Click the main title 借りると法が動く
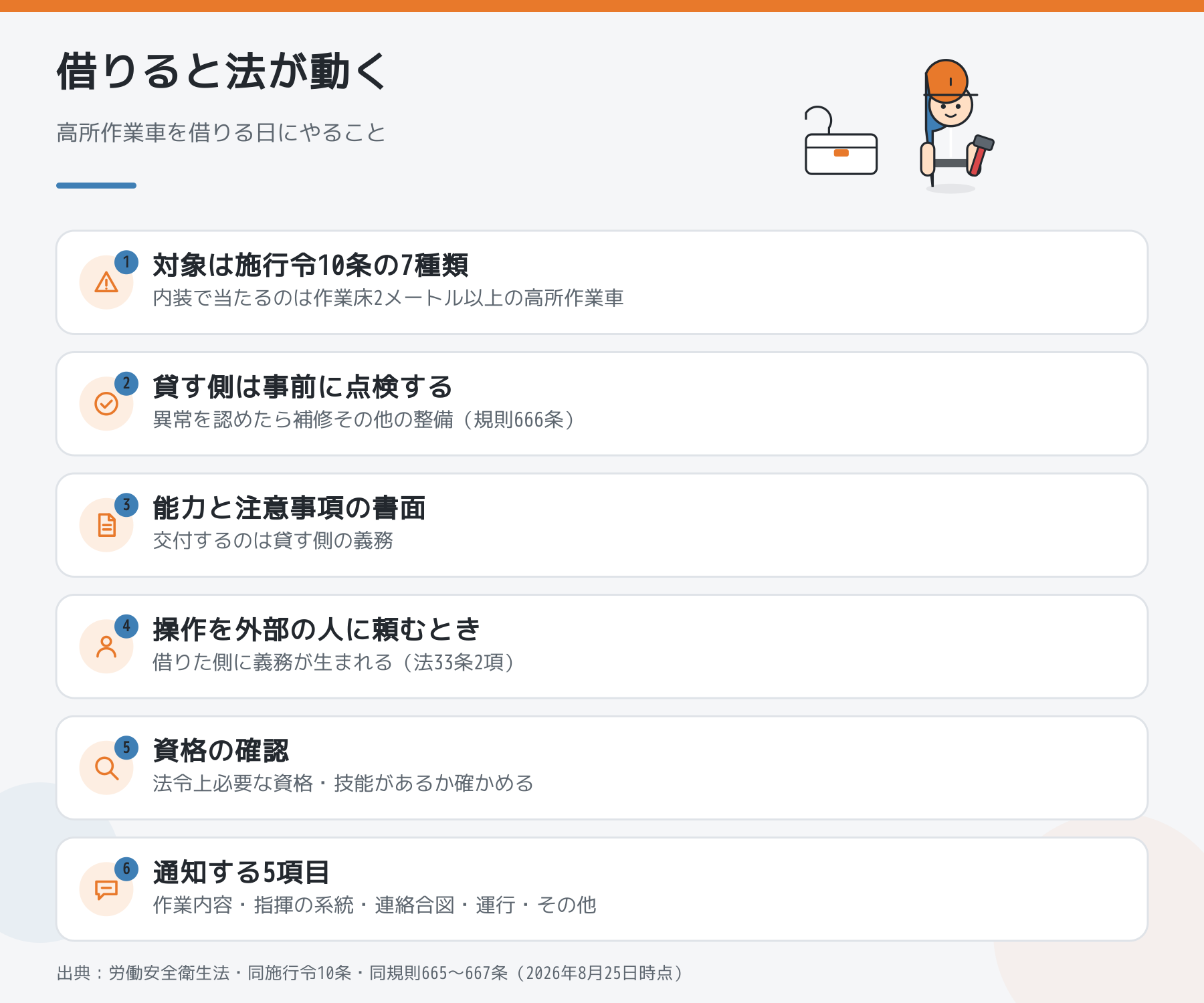This screenshot has width=1204, height=1003. 222,71
